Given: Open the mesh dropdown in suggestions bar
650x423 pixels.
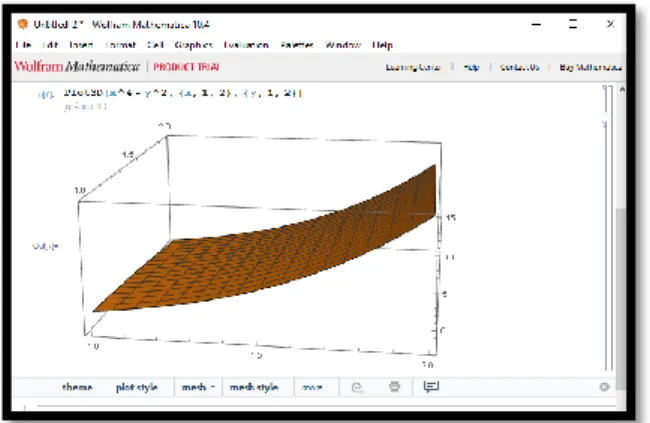Looking at the screenshot, I should 198,387.
